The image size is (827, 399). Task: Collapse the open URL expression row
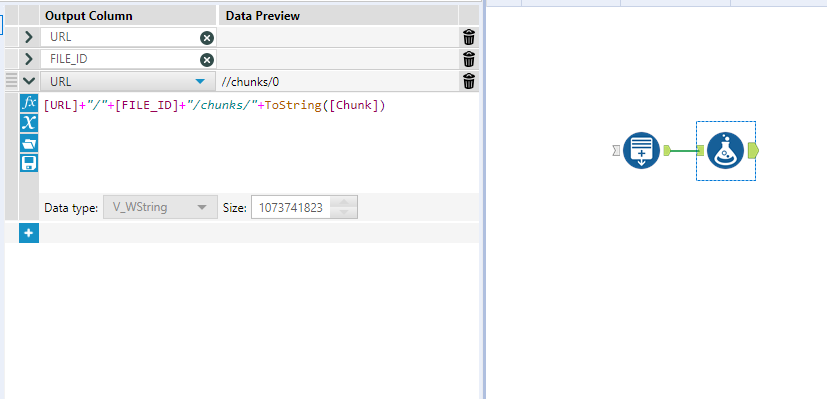pyautogui.click(x=29, y=82)
